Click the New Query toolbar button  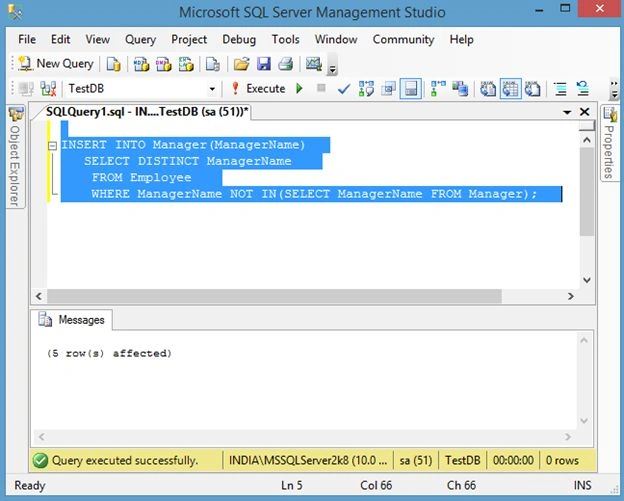pyautogui.click(x=55, y=64)
